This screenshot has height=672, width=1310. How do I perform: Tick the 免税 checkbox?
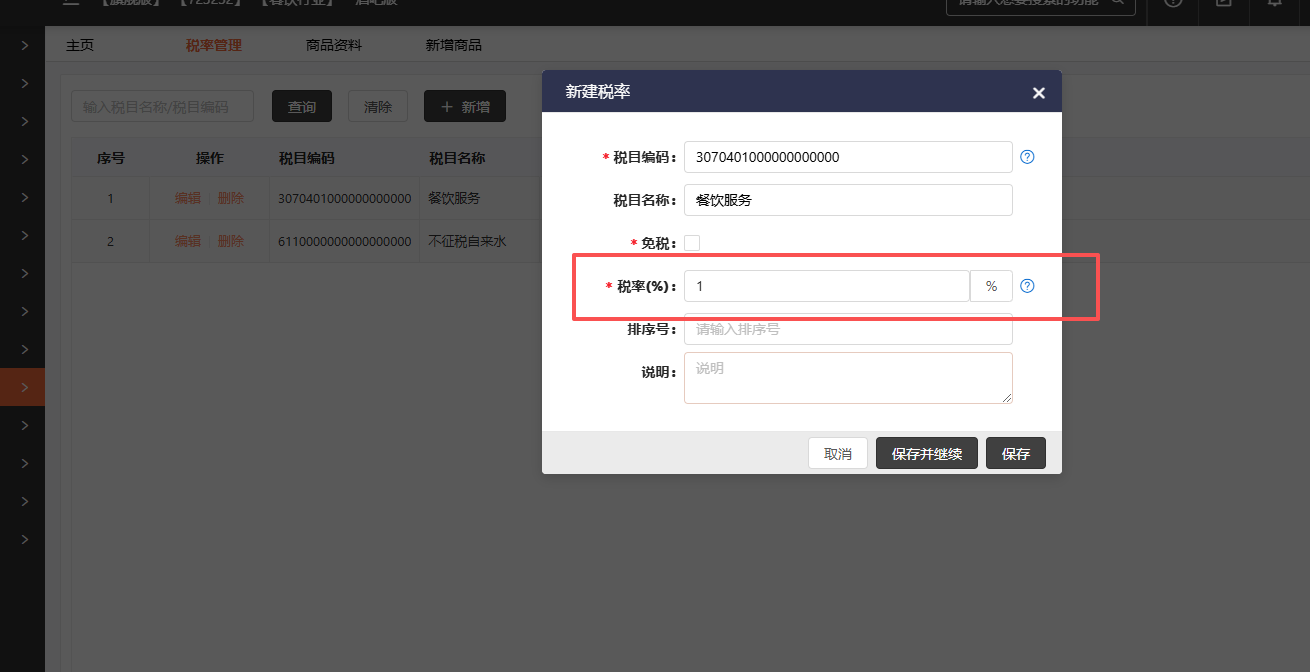[x=692, y=243]
